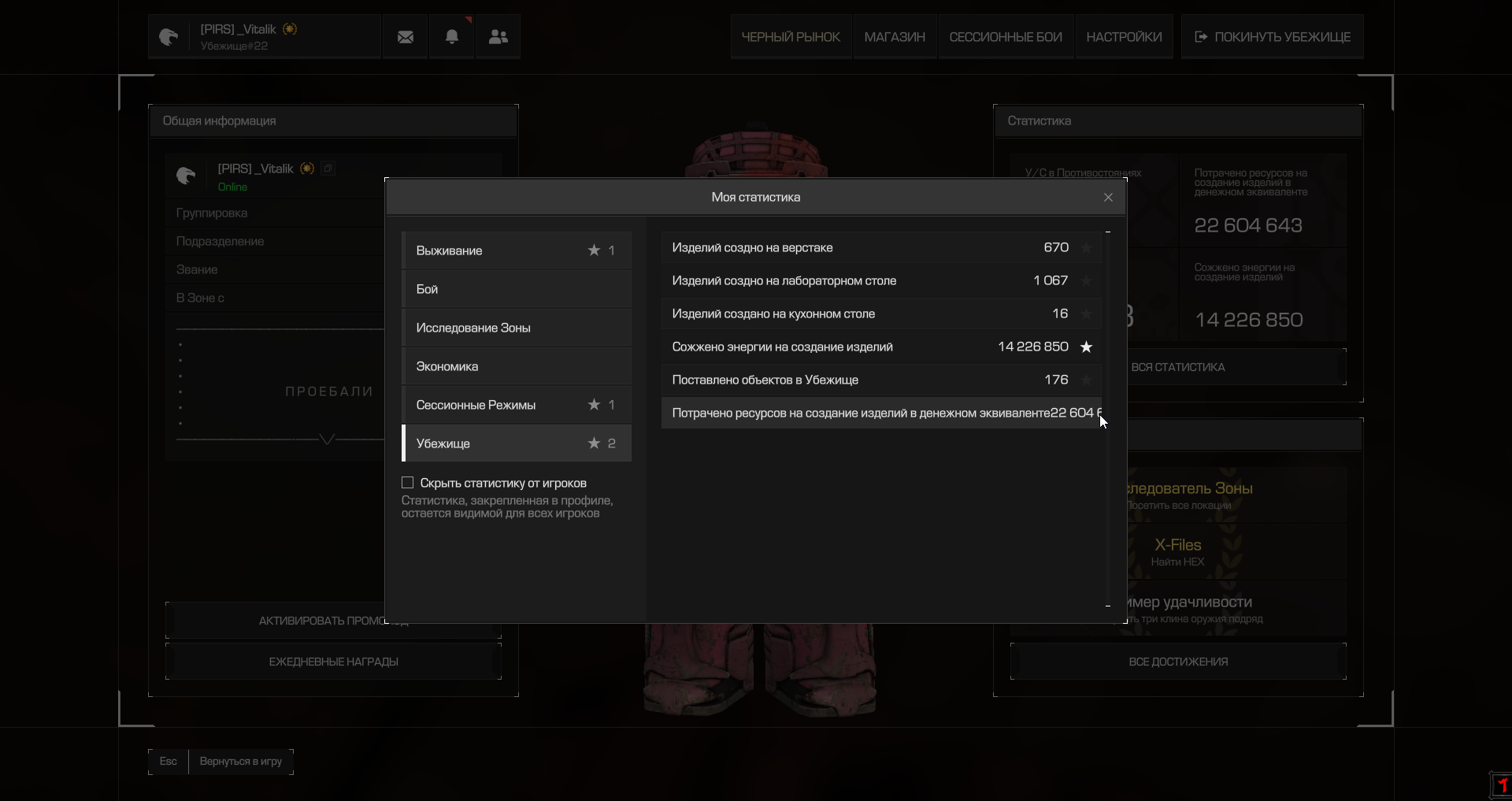Unpin the 'Сожжено энергии' highlighted star

(x=1086, y=347)
